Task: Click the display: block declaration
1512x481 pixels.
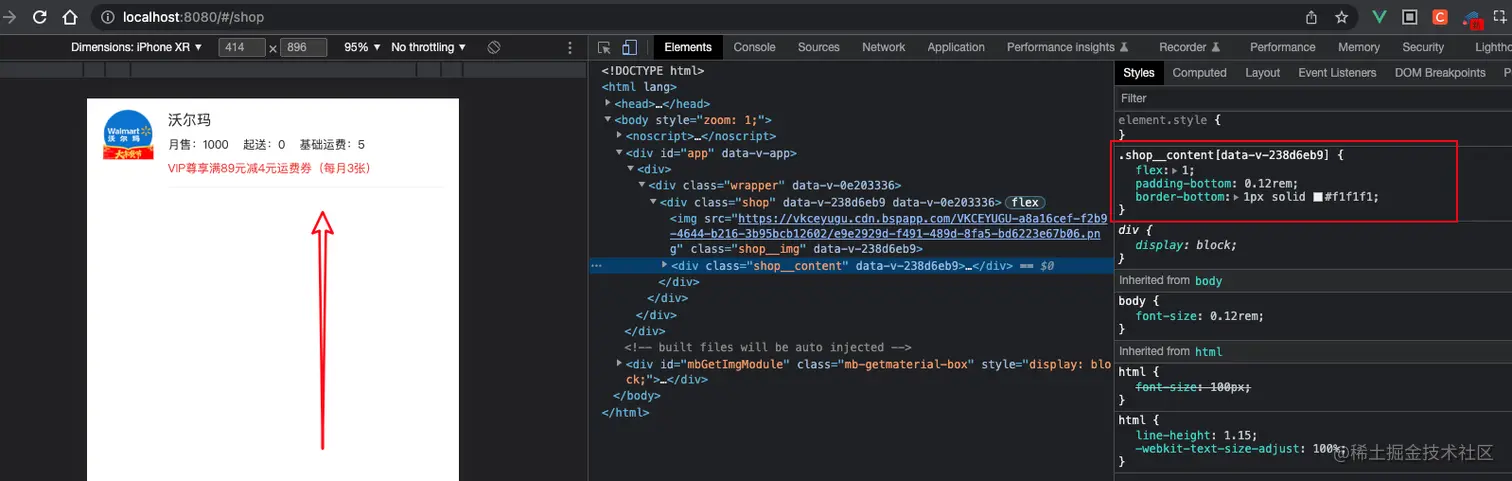Action: coord(1187,245)
